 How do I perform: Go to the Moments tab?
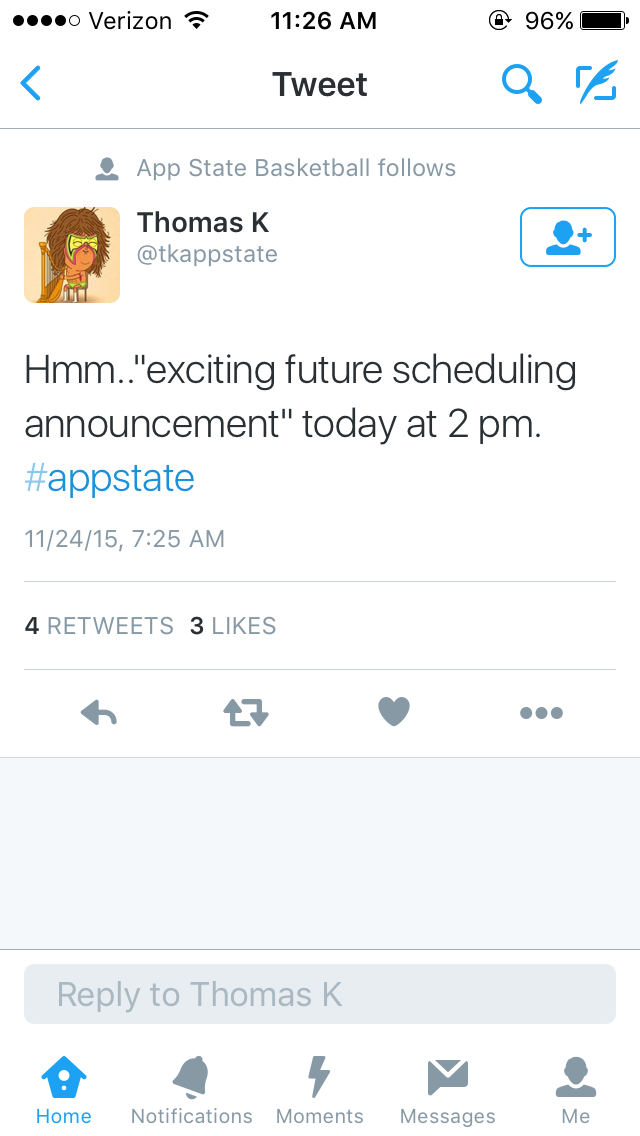click(320, 1090)
